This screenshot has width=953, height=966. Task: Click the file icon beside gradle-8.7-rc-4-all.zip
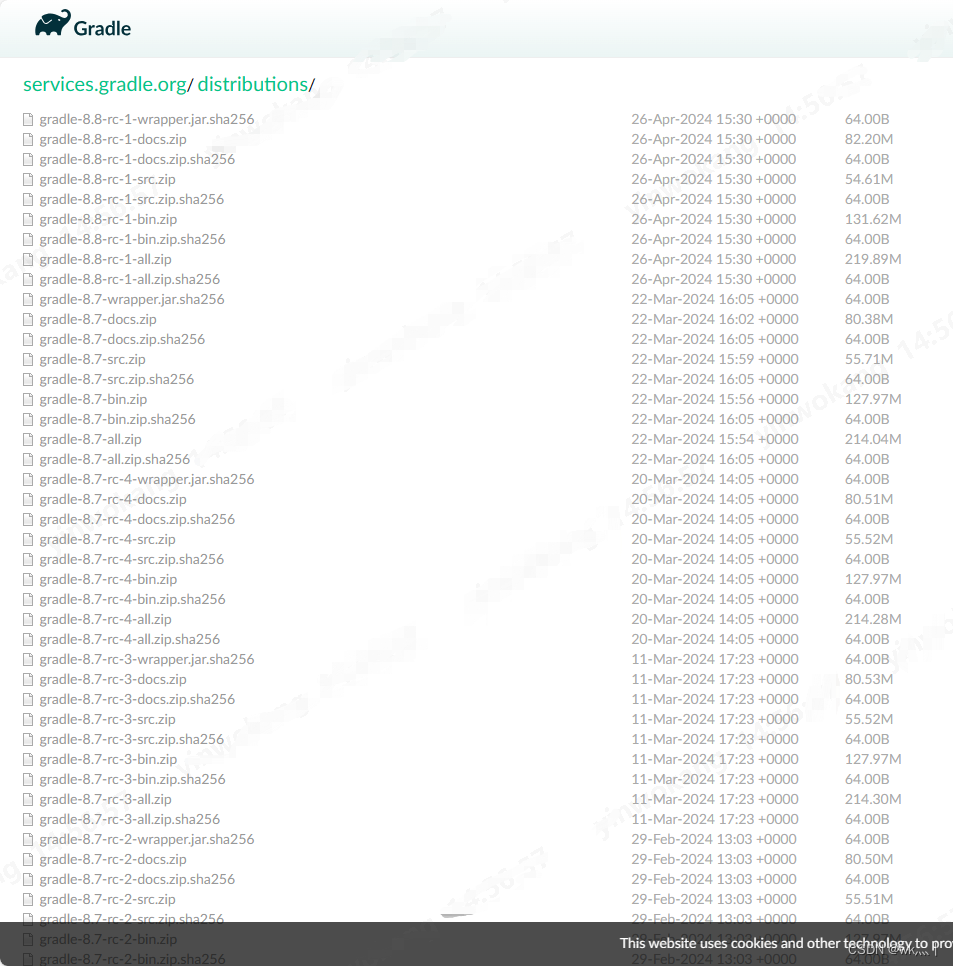[28, 619]
